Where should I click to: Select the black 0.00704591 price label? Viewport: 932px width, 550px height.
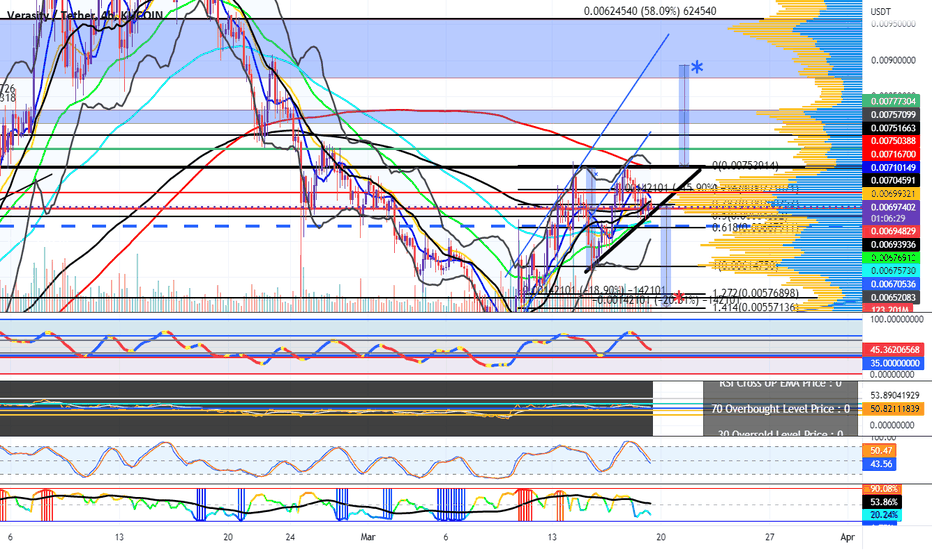pos(891,181)
